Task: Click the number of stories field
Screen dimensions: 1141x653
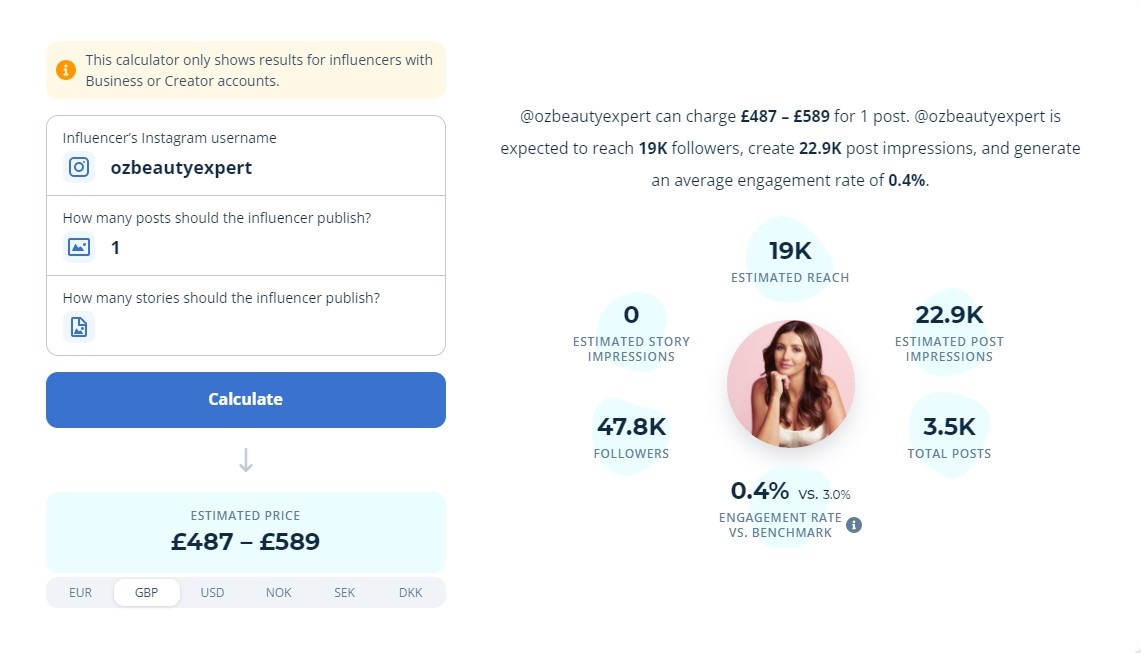Action: (x=246, y=316)
